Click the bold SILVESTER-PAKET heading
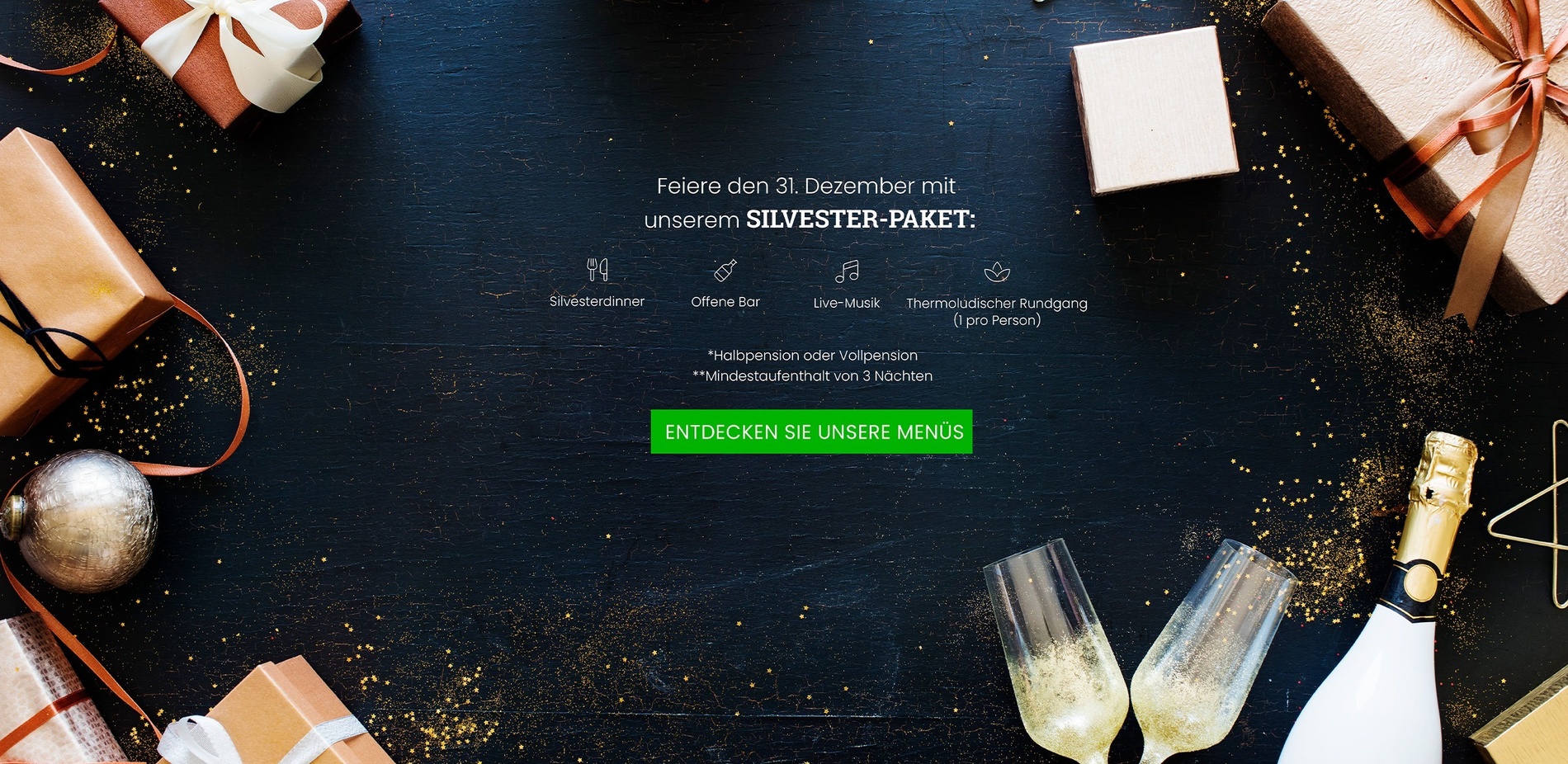 pyautogui.click(x=861, y=219)
